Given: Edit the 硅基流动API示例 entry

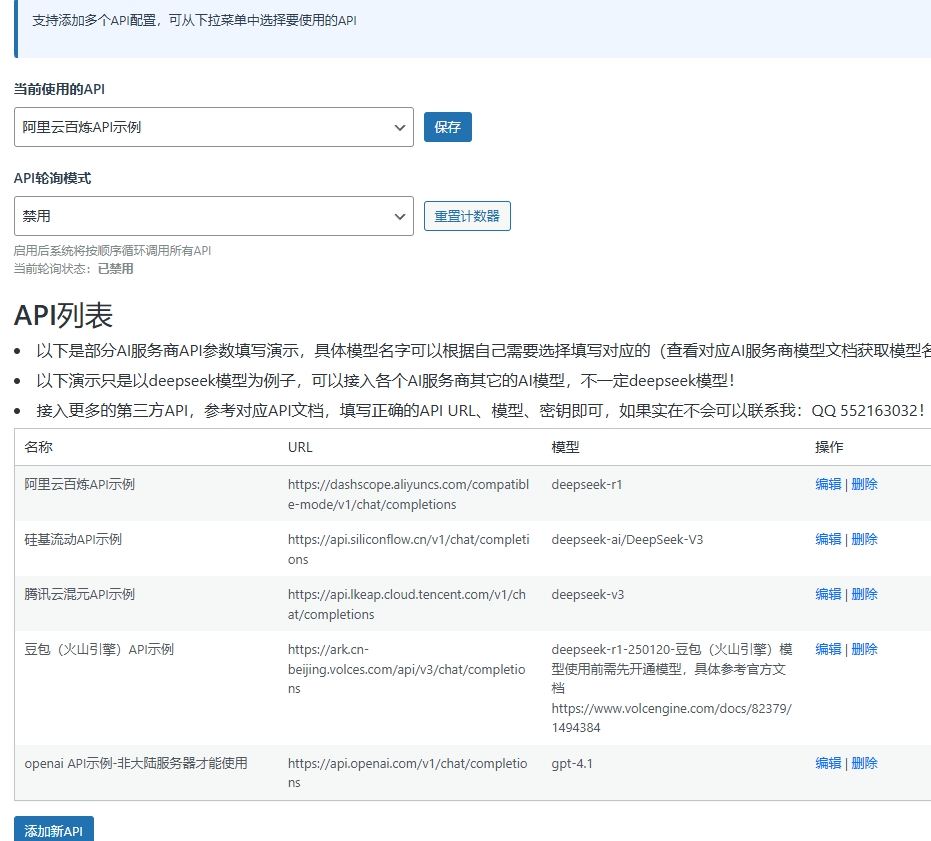Looking at the screenshot, I should click(828, 539).
